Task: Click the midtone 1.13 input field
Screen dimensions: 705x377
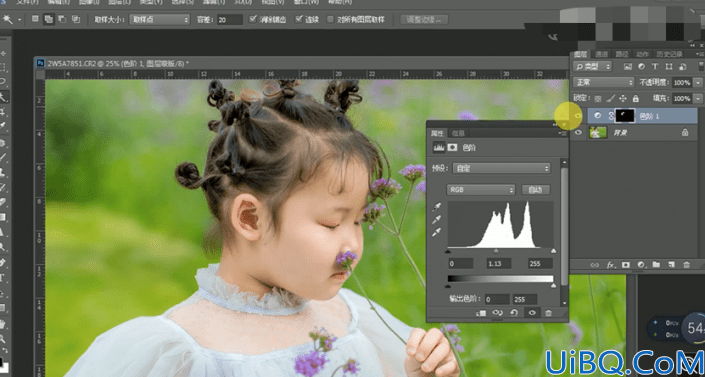Action: [499, 264]
